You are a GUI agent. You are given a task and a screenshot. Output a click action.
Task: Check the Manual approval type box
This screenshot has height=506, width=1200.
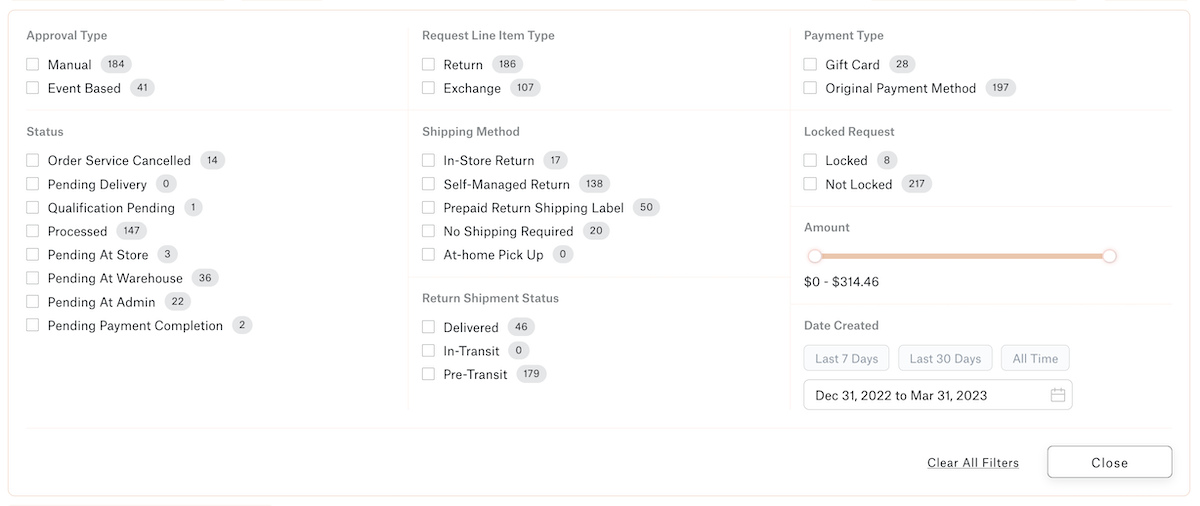coord(33,64)
